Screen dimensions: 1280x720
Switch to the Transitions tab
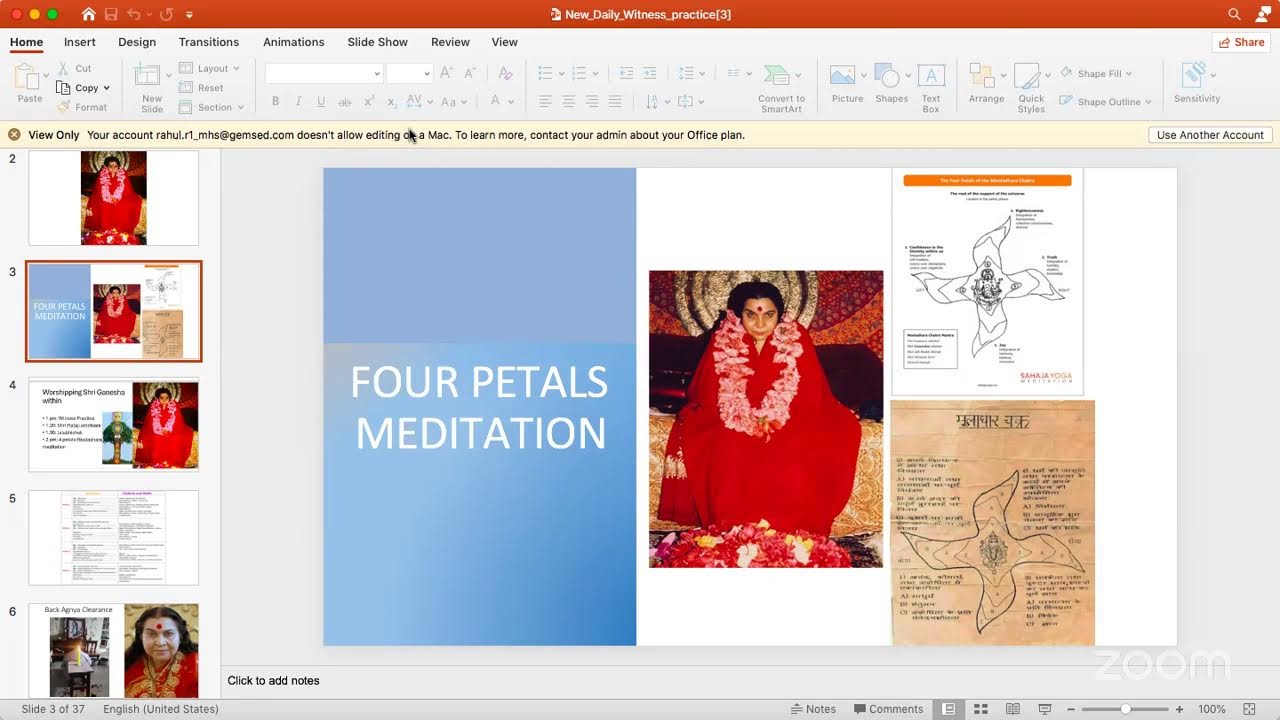[x=209, y=42]
